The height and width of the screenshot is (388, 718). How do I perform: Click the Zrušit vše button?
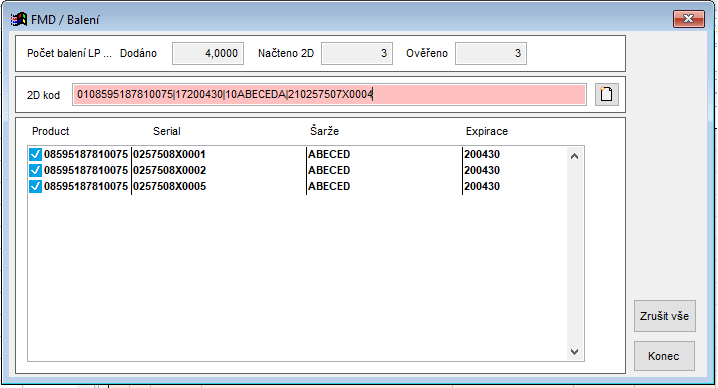664,316
